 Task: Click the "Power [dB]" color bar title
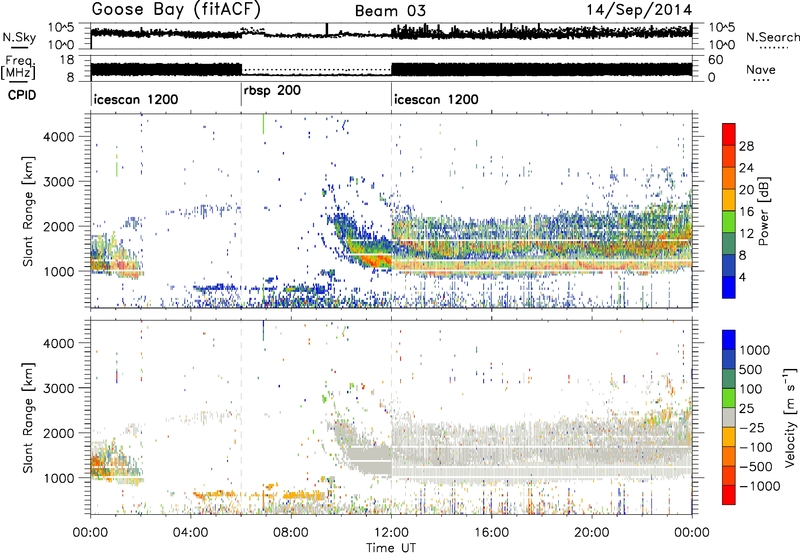[763, 211]
